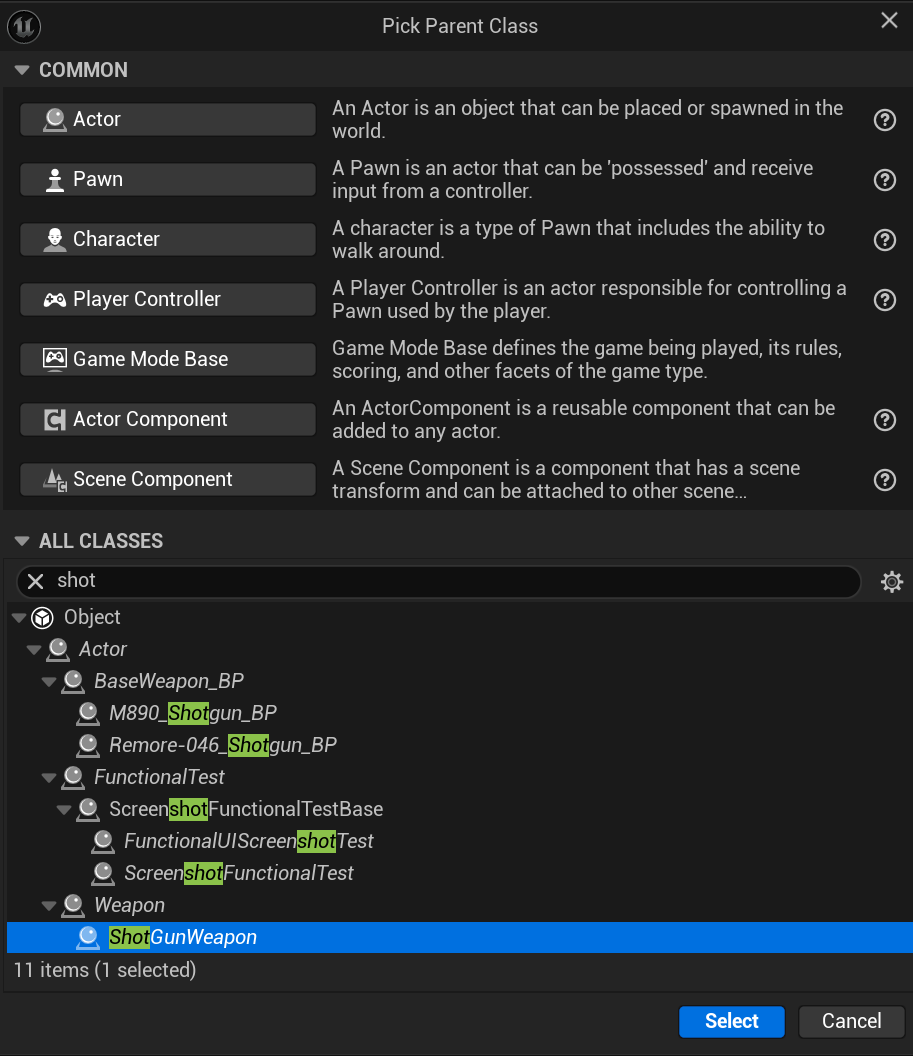Choose the Game Mode Base class button
Screen dimensions: 913x1056
(167, 359)
